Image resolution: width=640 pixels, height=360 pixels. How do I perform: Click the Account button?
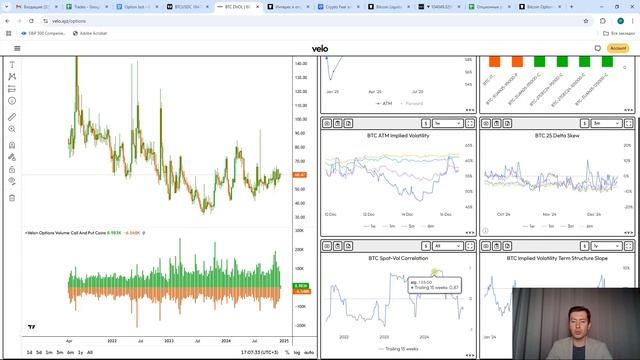pos(618,48)
